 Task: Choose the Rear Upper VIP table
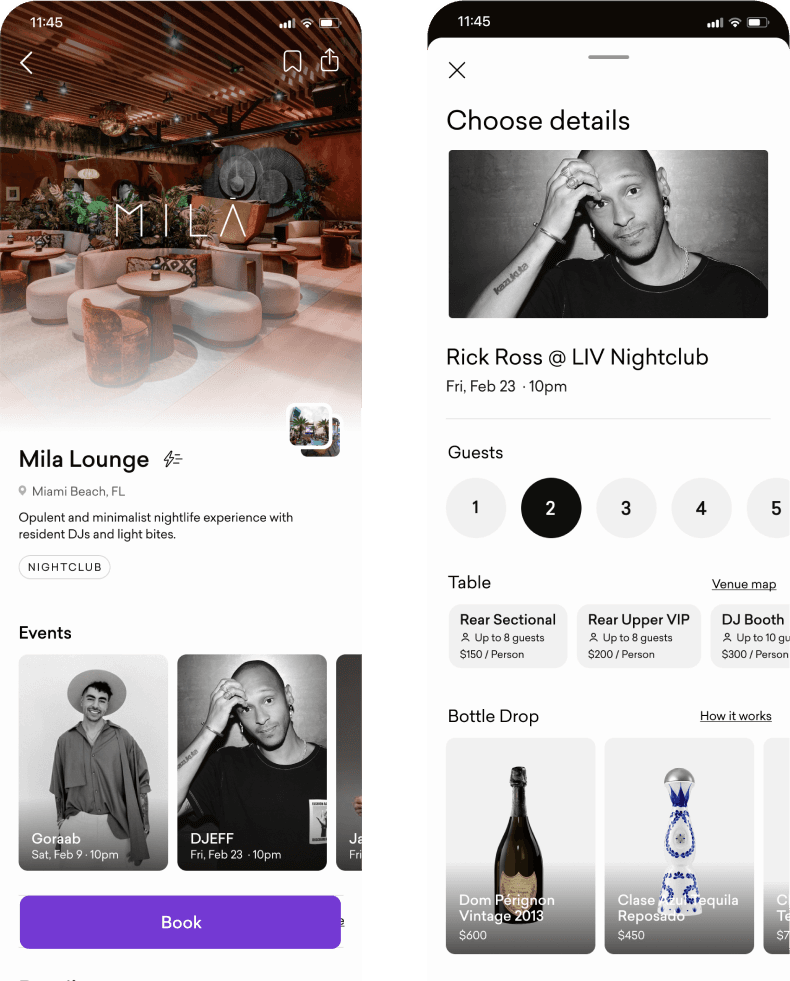(x=639, y=636)
